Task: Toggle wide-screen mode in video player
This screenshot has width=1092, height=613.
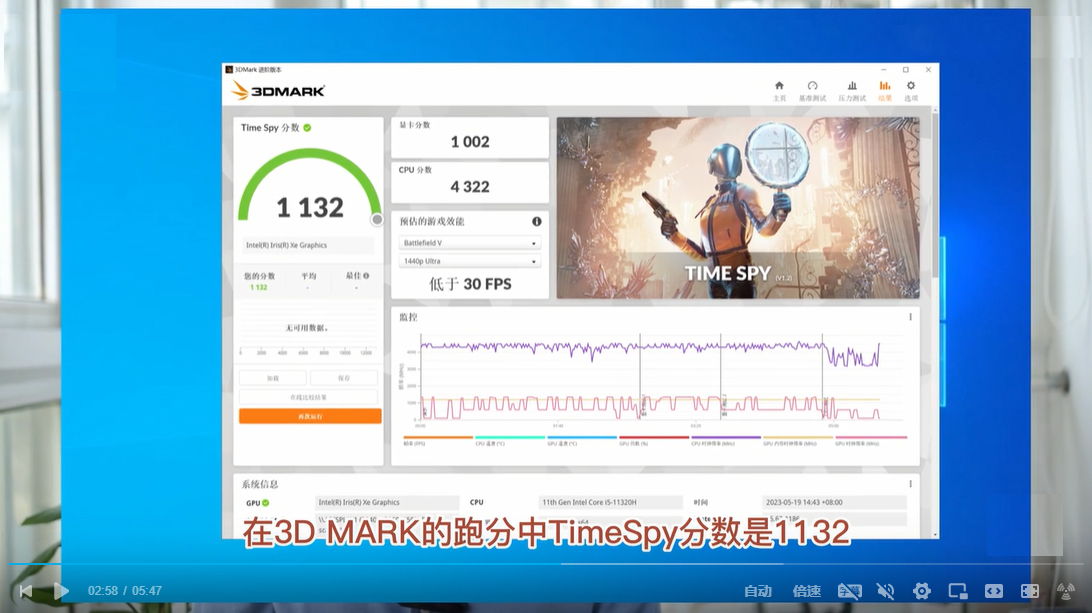Action: click(x=994, y=591)
